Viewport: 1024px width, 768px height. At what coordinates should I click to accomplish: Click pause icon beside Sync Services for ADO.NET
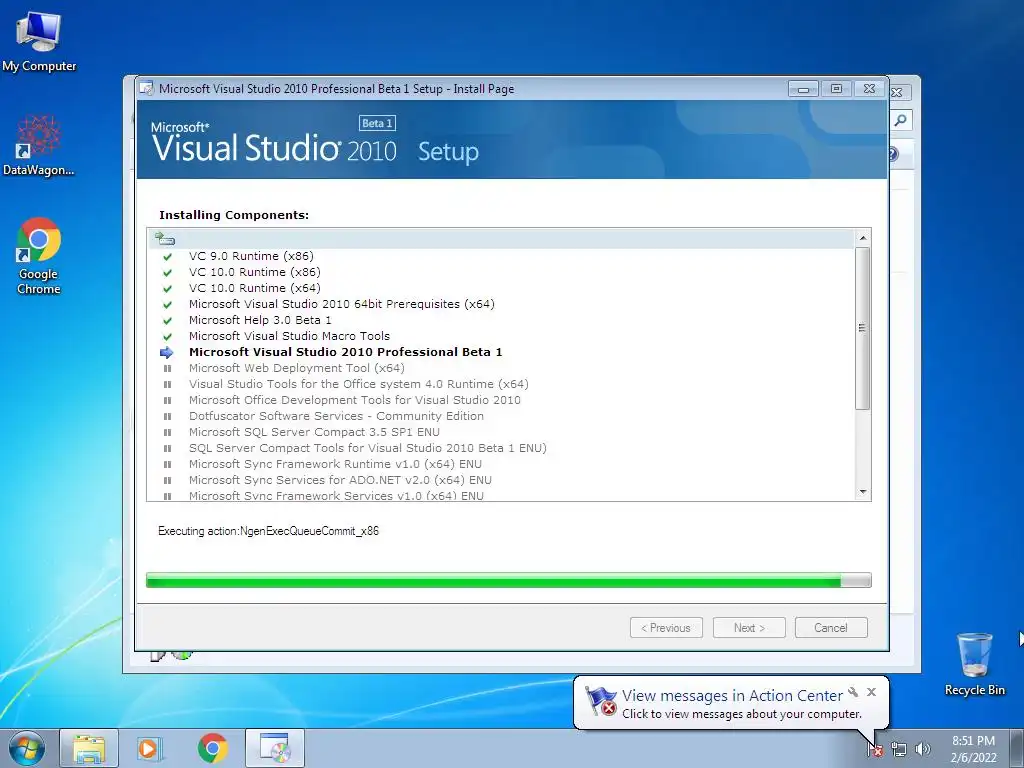167,480
